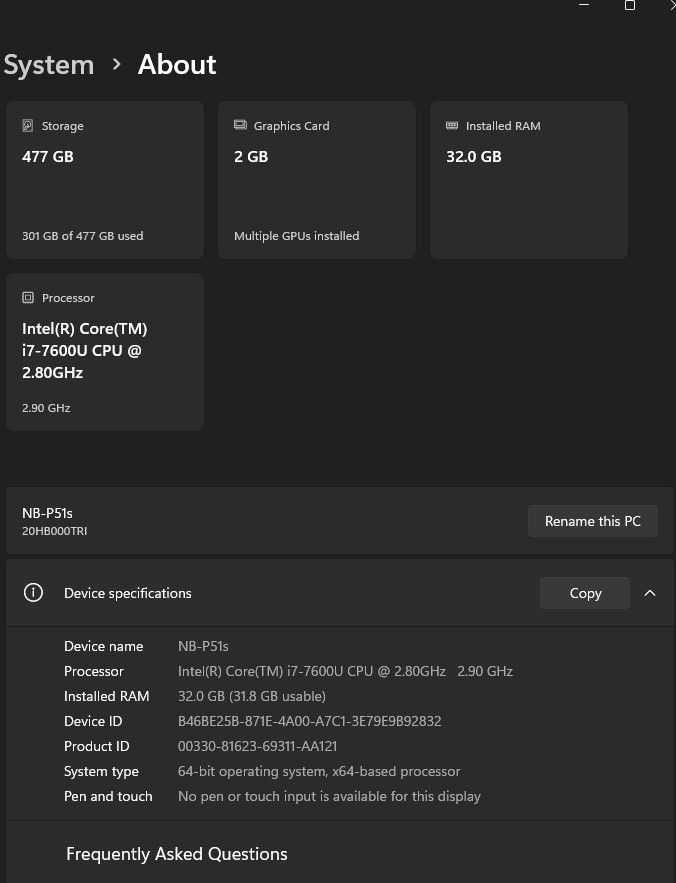Copy device specifications
Screen dimensions: 676x883
click(x=585, y=593)
